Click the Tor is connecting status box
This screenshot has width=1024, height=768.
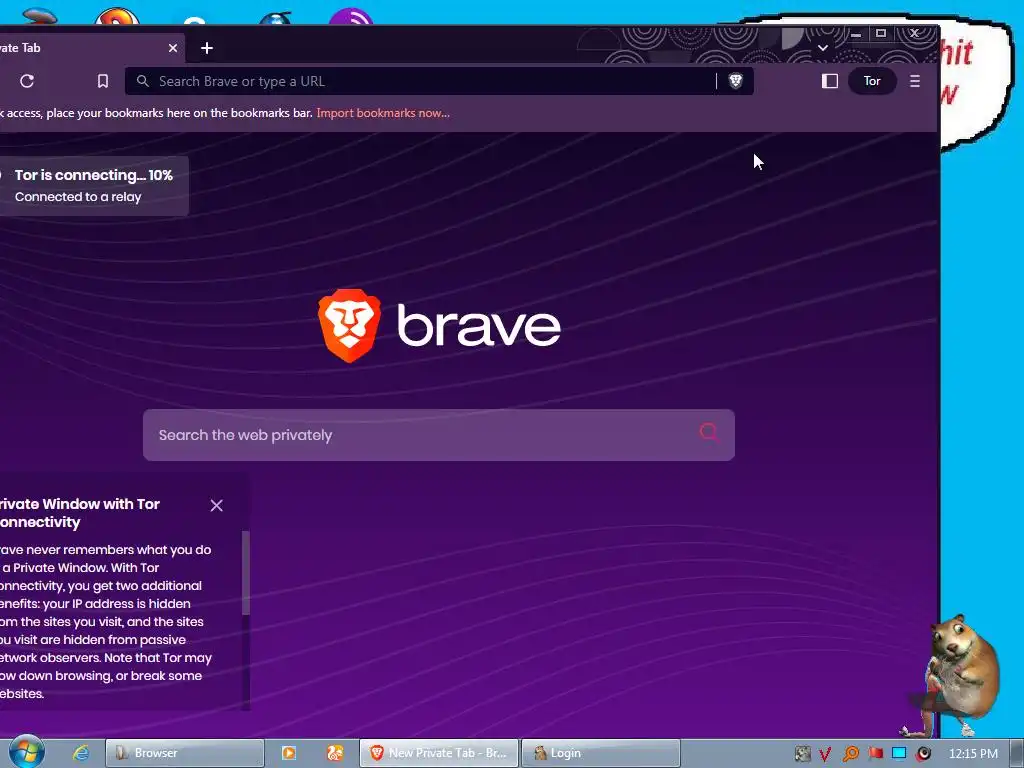coord(94,185)
